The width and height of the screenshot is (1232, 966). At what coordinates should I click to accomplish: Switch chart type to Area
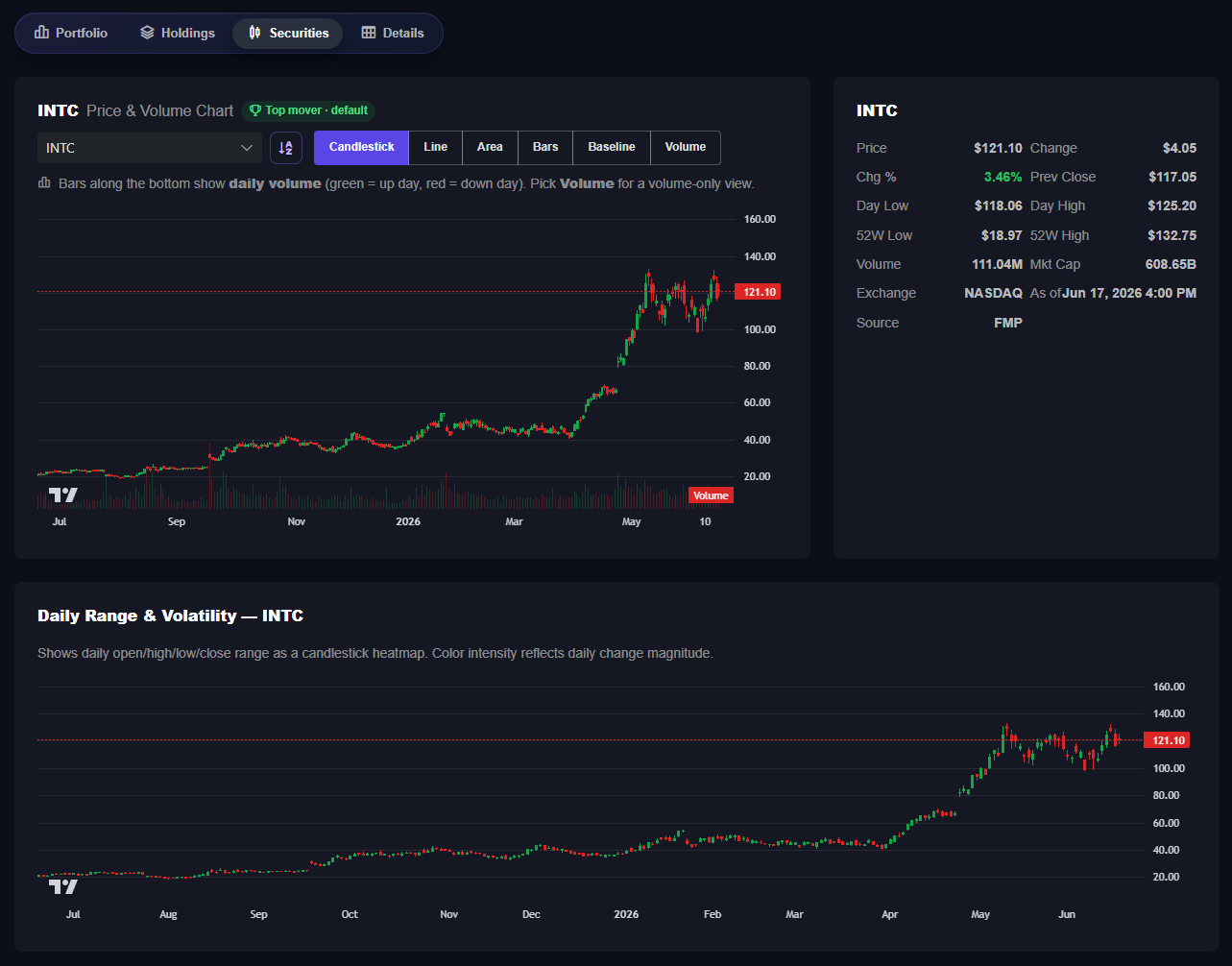click(490, 148)
